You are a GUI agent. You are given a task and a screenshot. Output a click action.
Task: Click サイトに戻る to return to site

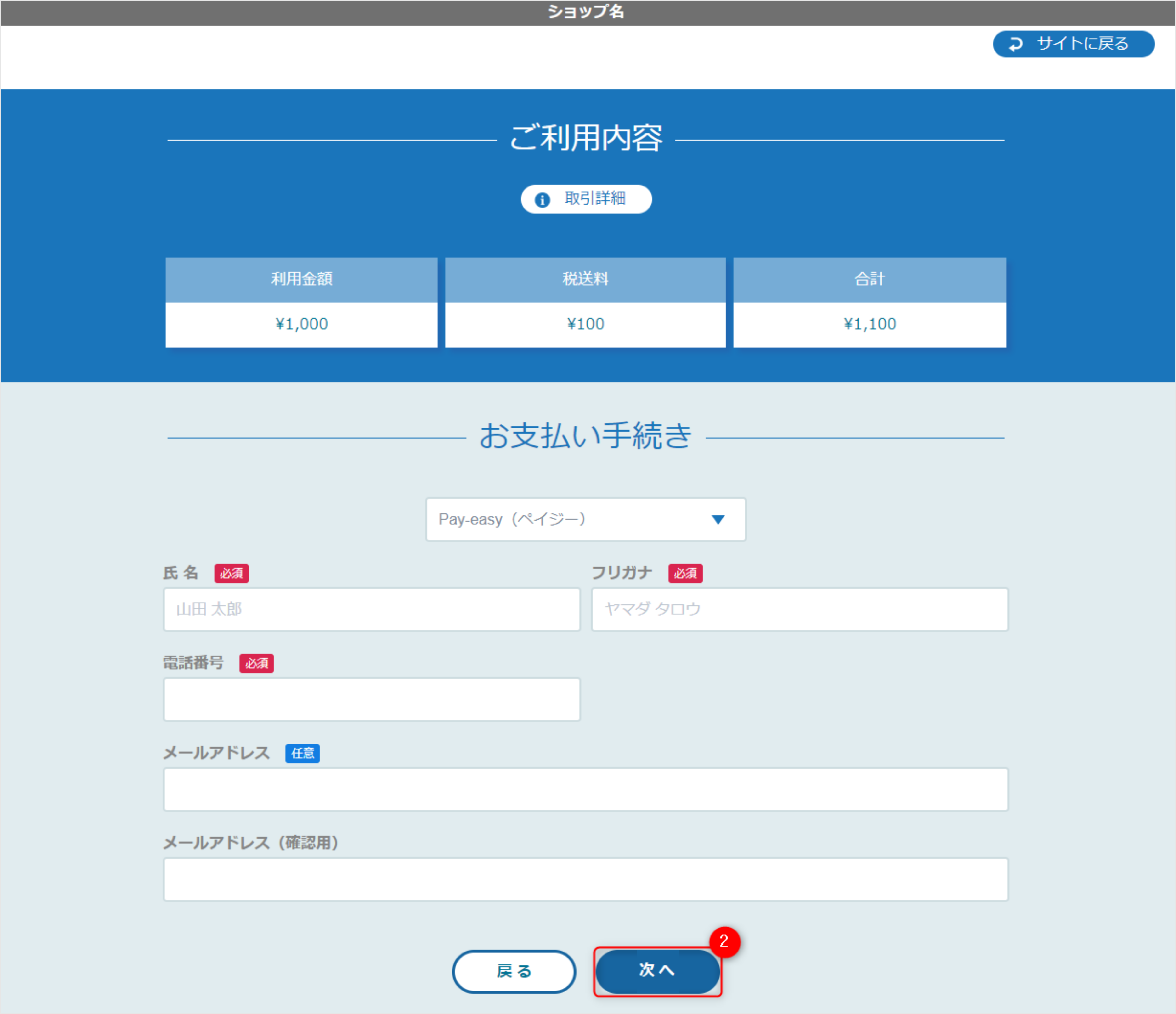pos(1073,44)
